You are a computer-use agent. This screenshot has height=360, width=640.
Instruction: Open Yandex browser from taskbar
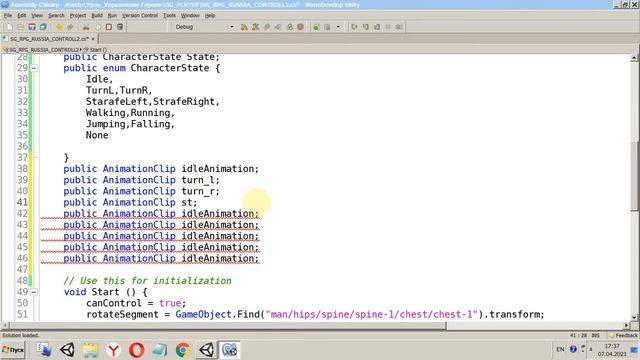pos(113,350)
